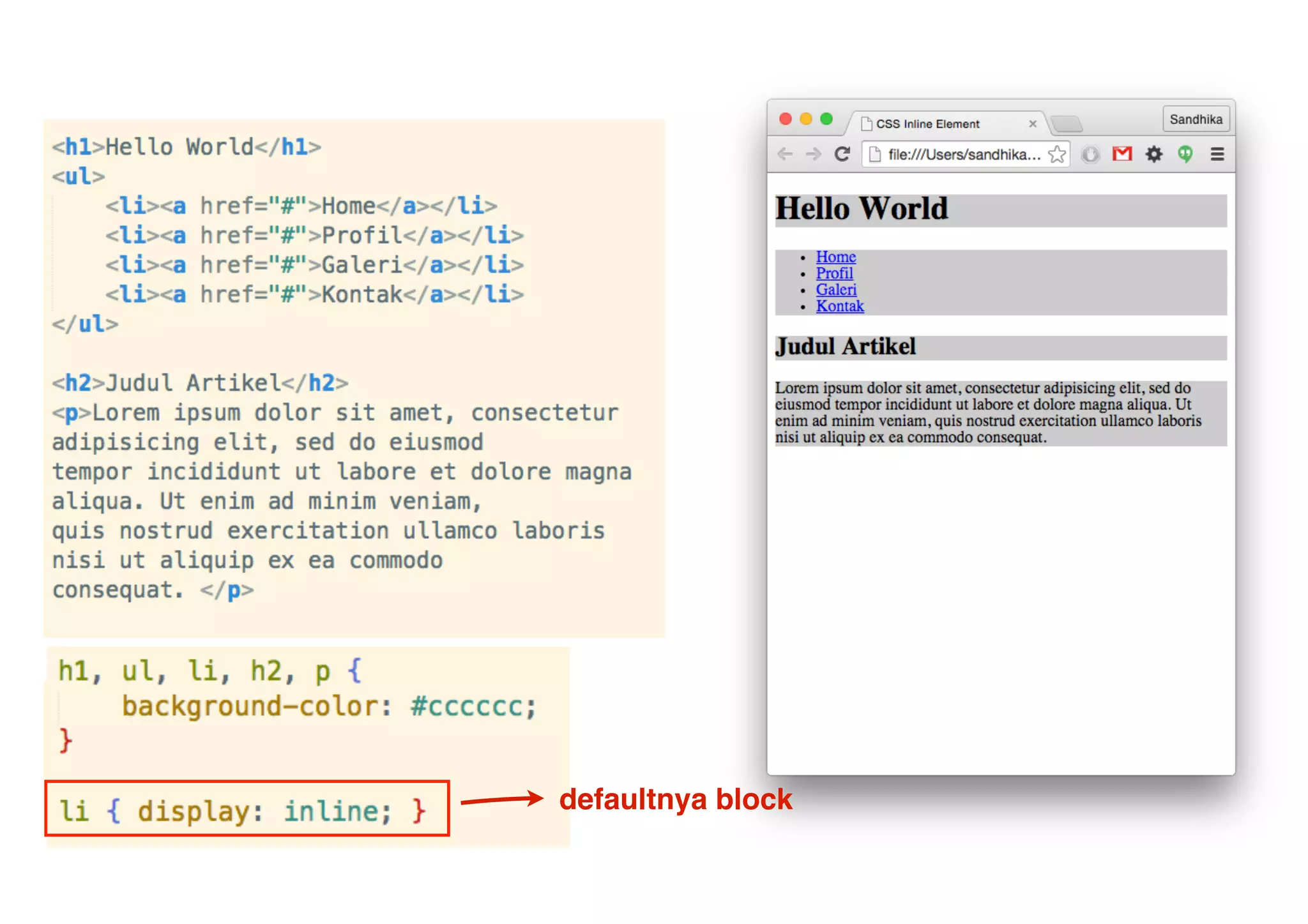Click the browser back arrow

(x=785, y=154)
